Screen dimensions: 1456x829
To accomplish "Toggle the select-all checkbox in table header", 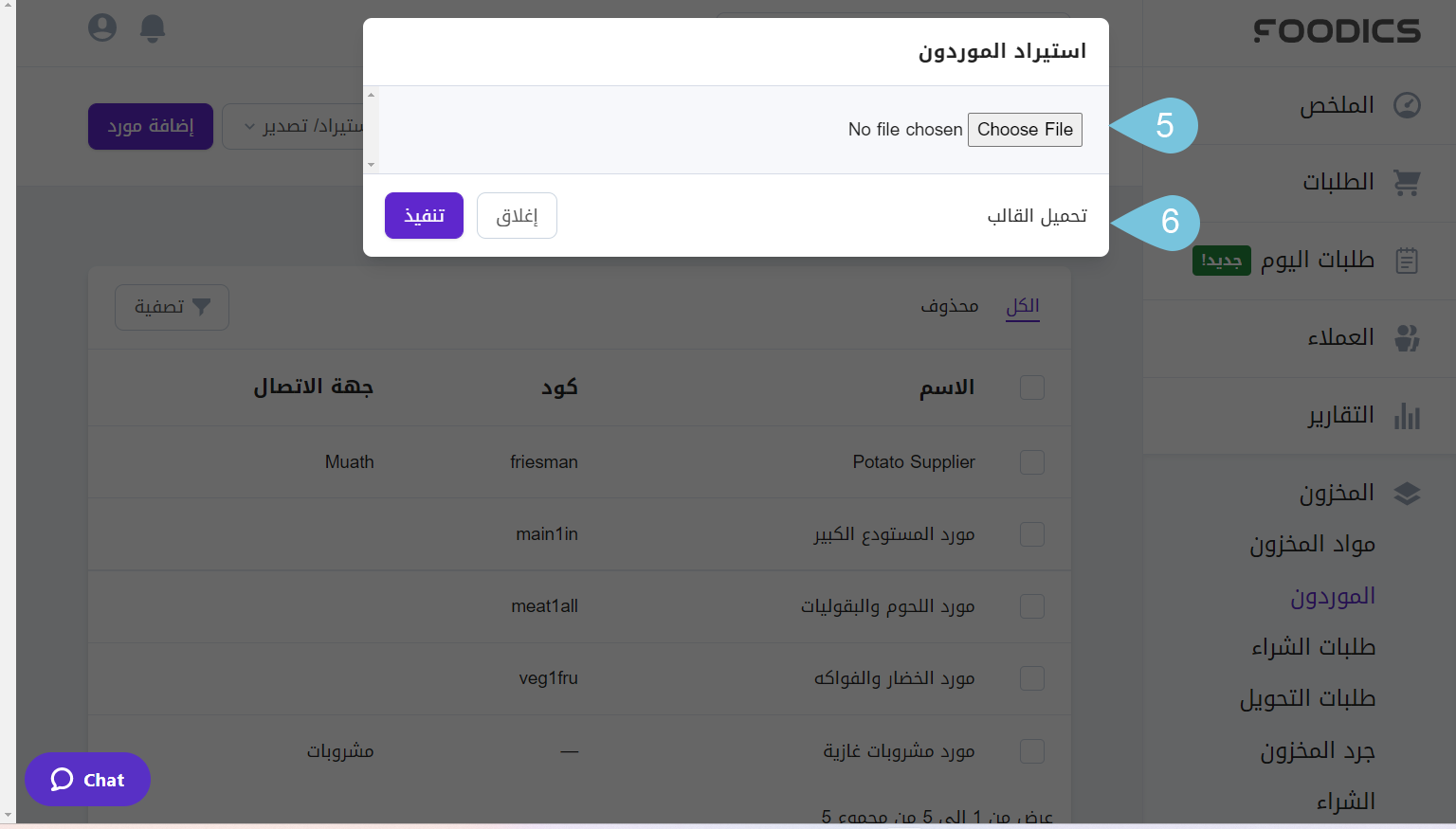I will click(1031, 387).
